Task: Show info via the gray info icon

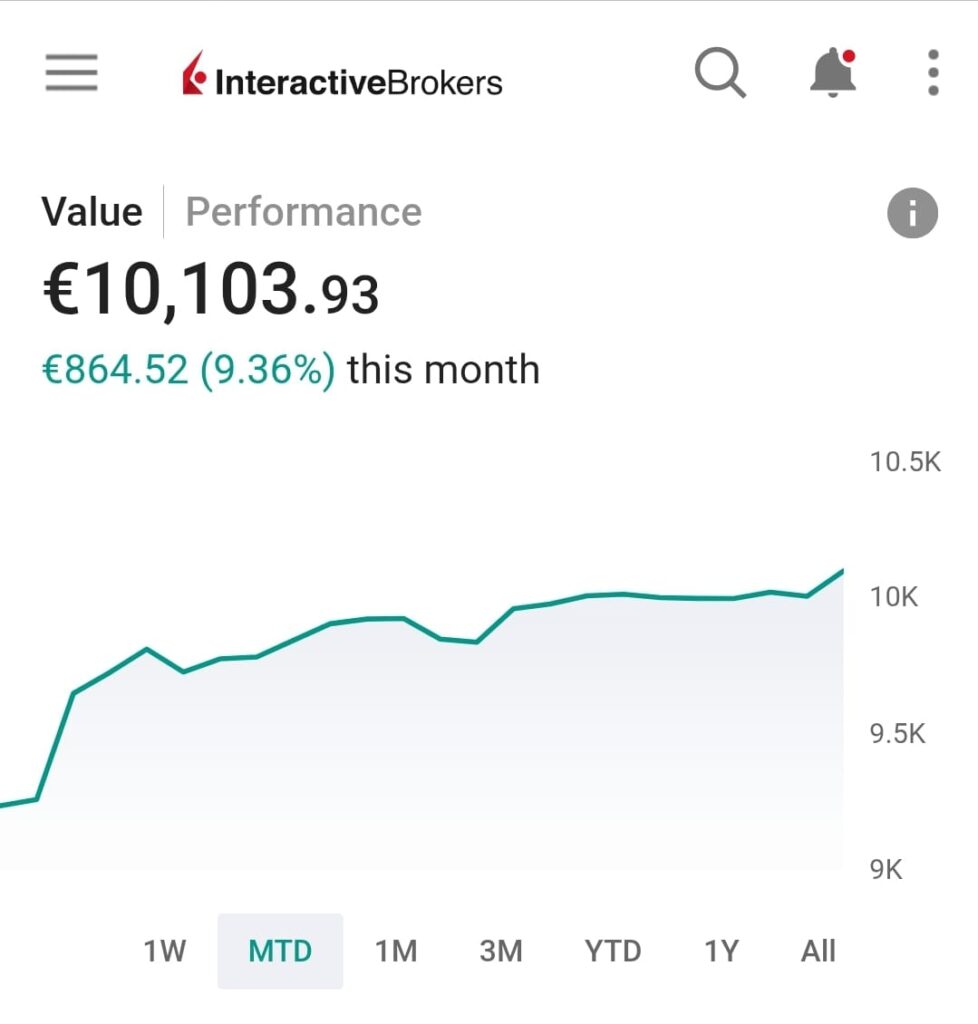Action: 912,213
